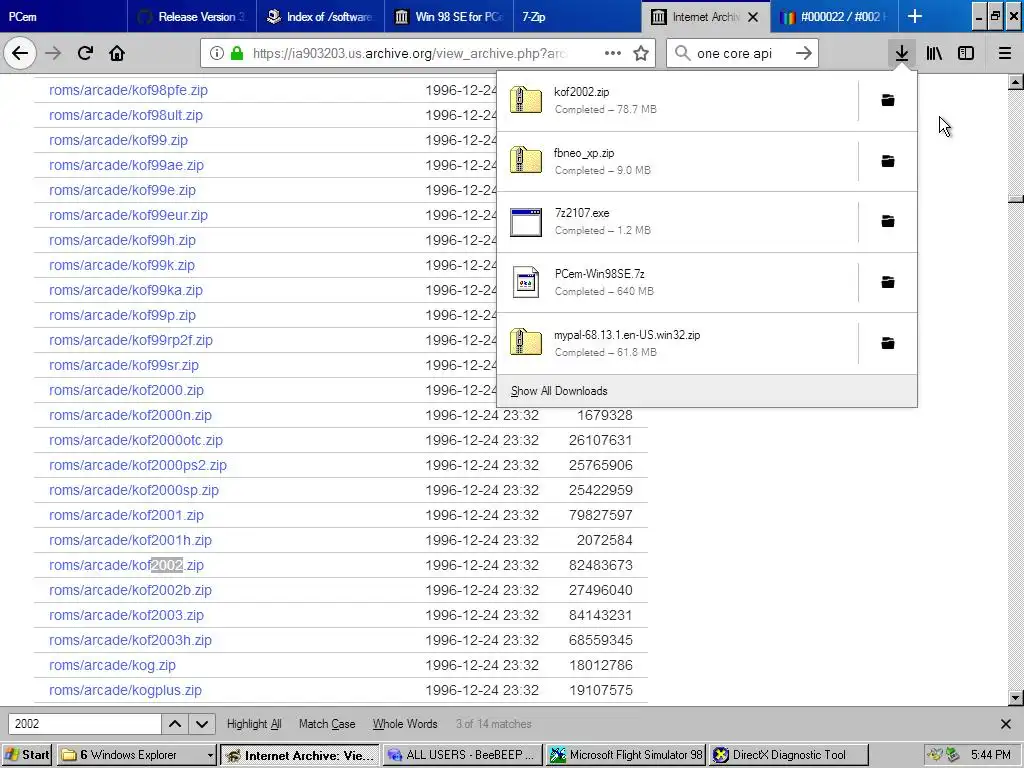Open the Library toolbar button
The height and width of the screenshot is (768, 1024).
(x=934, y=53)
